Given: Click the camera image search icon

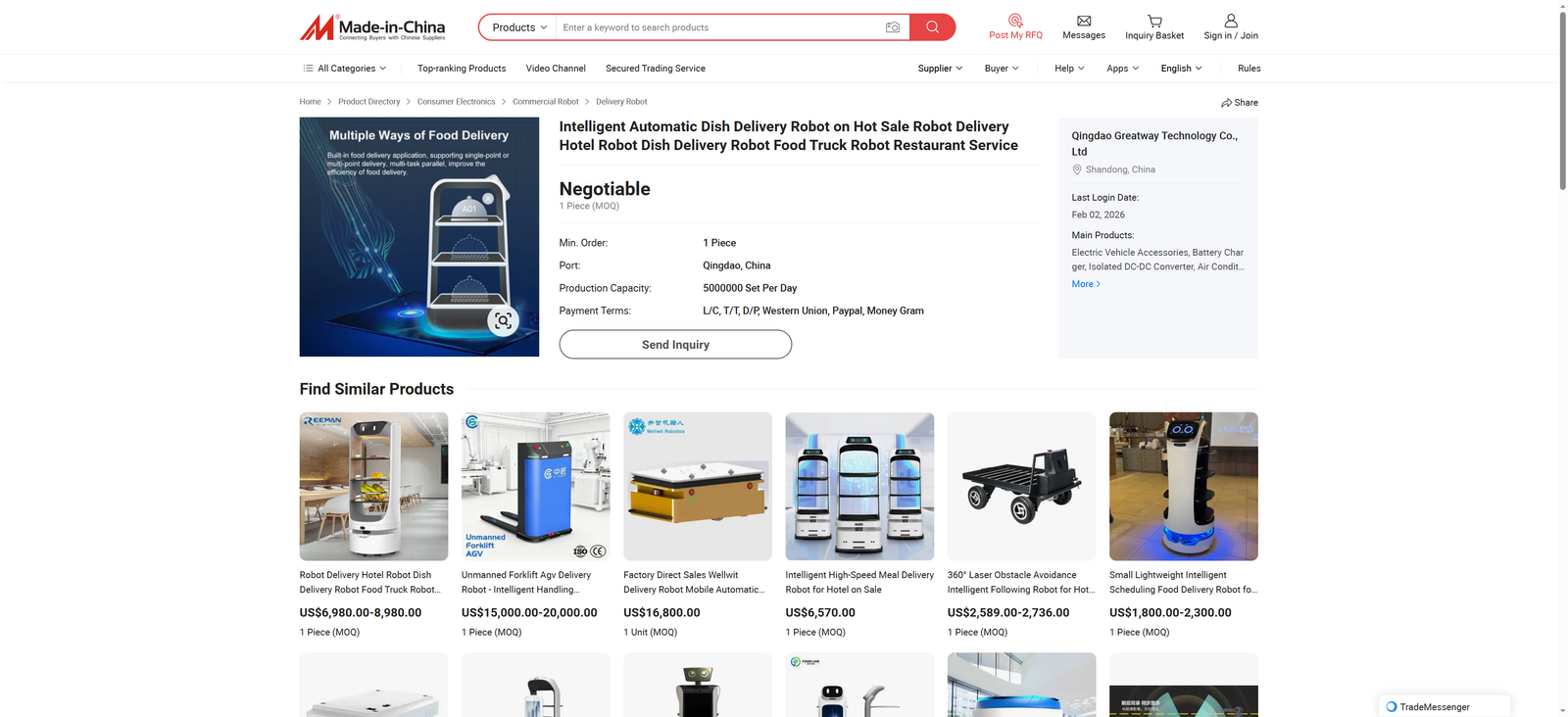Looking at the screenshot, I should tap(892, 27).
